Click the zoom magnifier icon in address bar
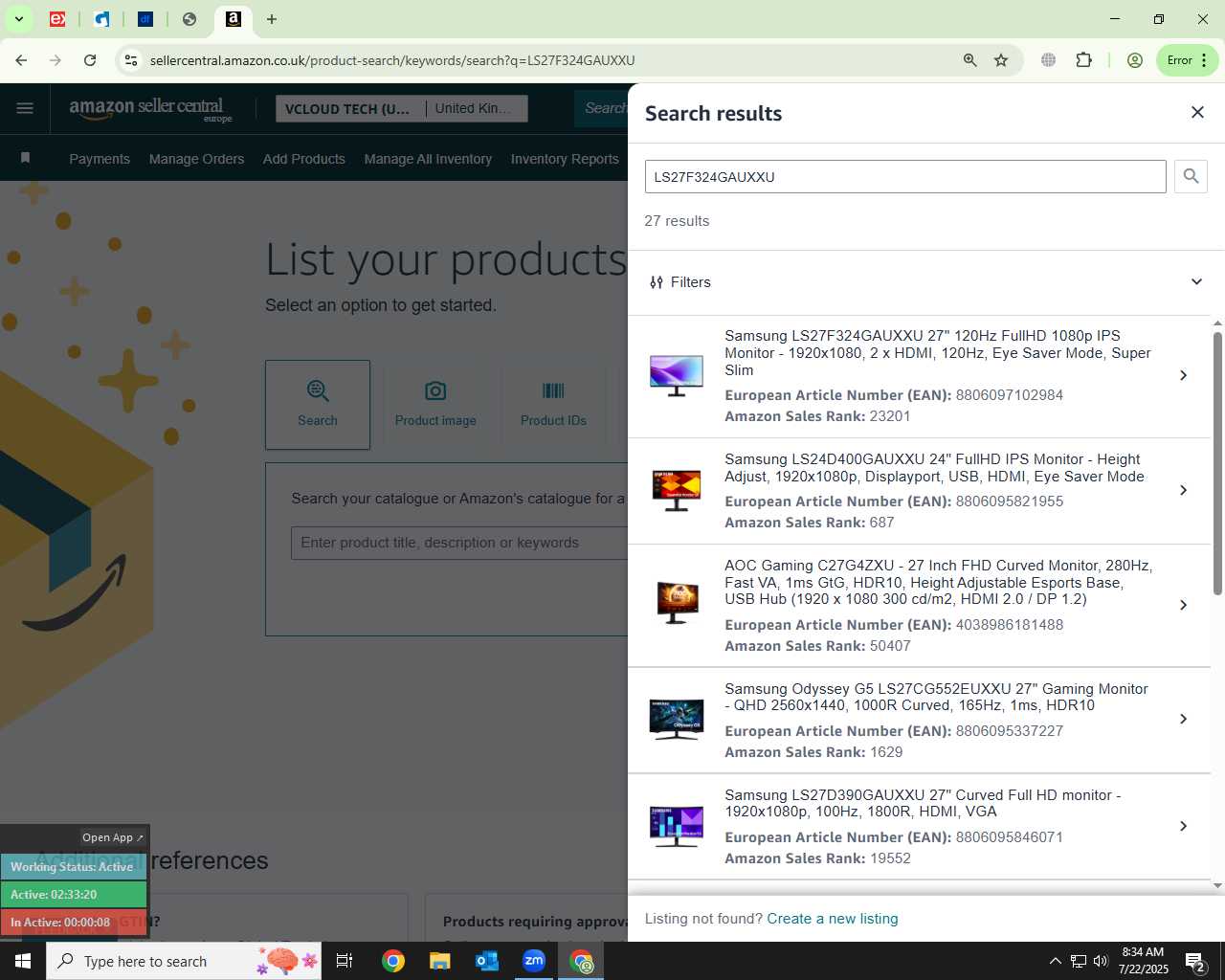 (970, 60)
